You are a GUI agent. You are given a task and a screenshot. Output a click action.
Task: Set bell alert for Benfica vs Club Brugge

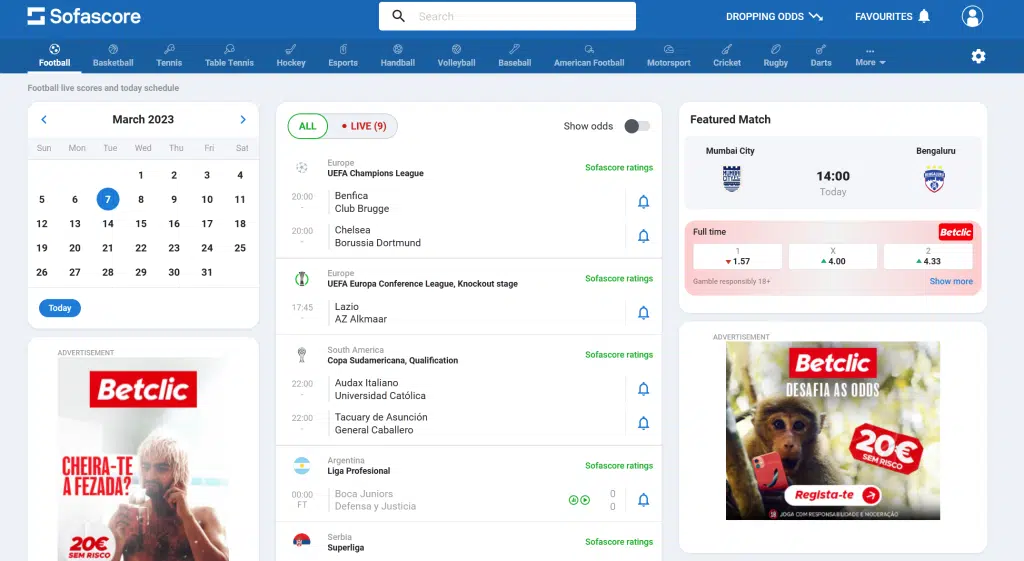[643, 202]
